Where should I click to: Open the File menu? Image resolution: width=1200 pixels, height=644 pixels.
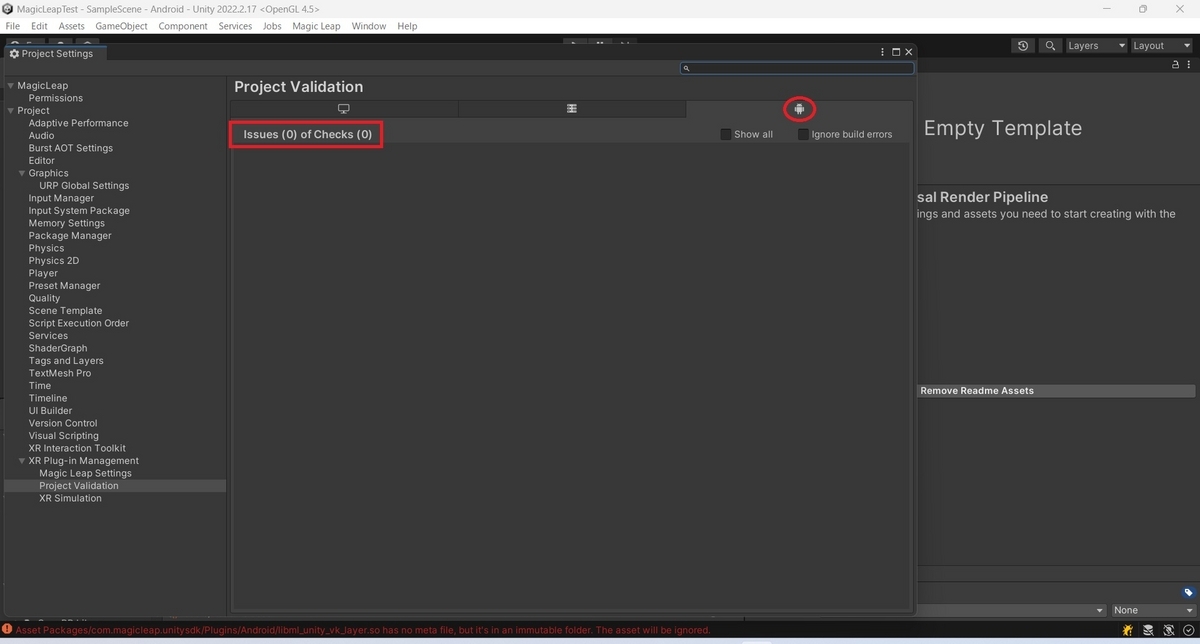point(13,26)
